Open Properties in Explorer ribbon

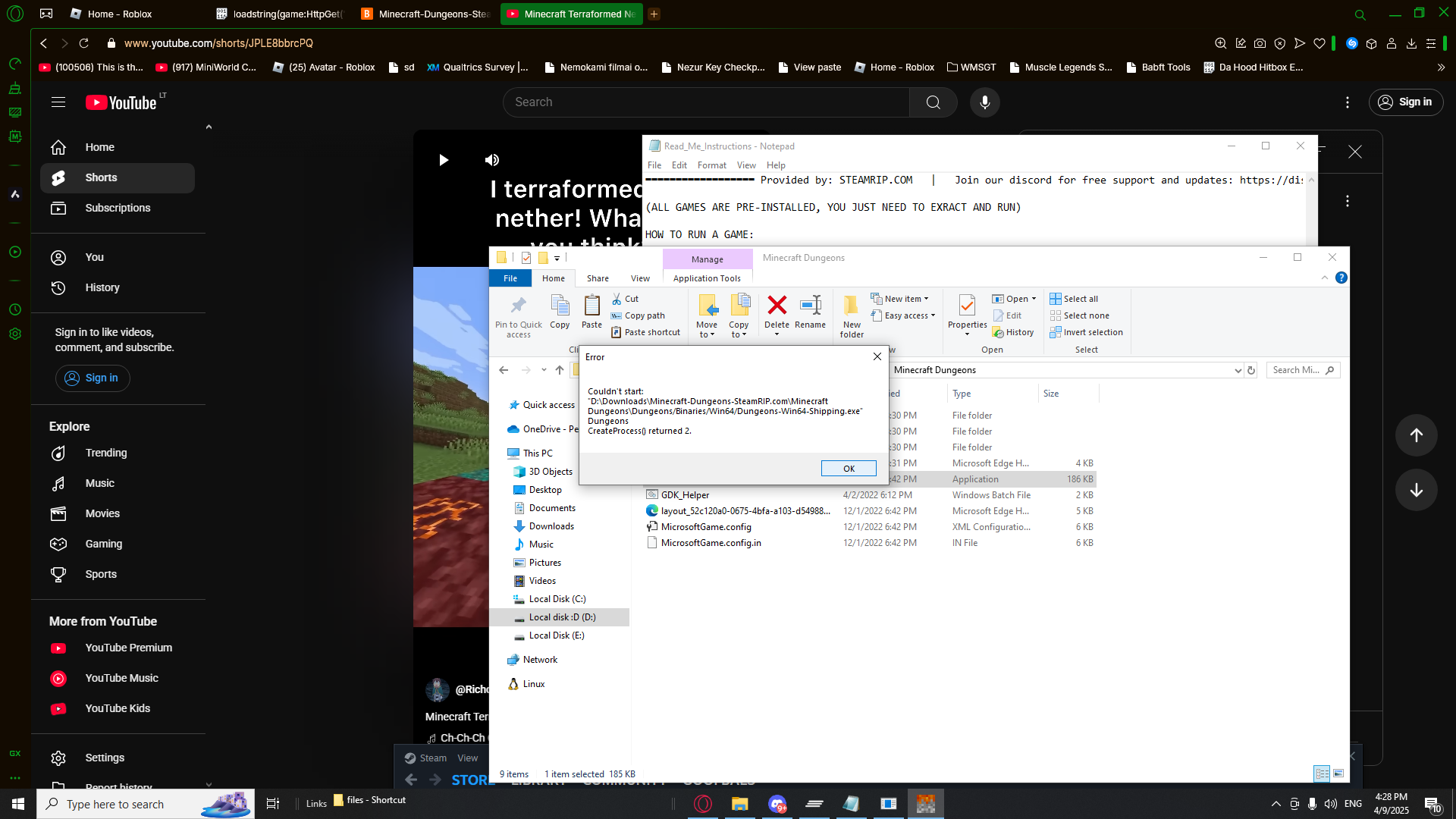tap(967, 315)
